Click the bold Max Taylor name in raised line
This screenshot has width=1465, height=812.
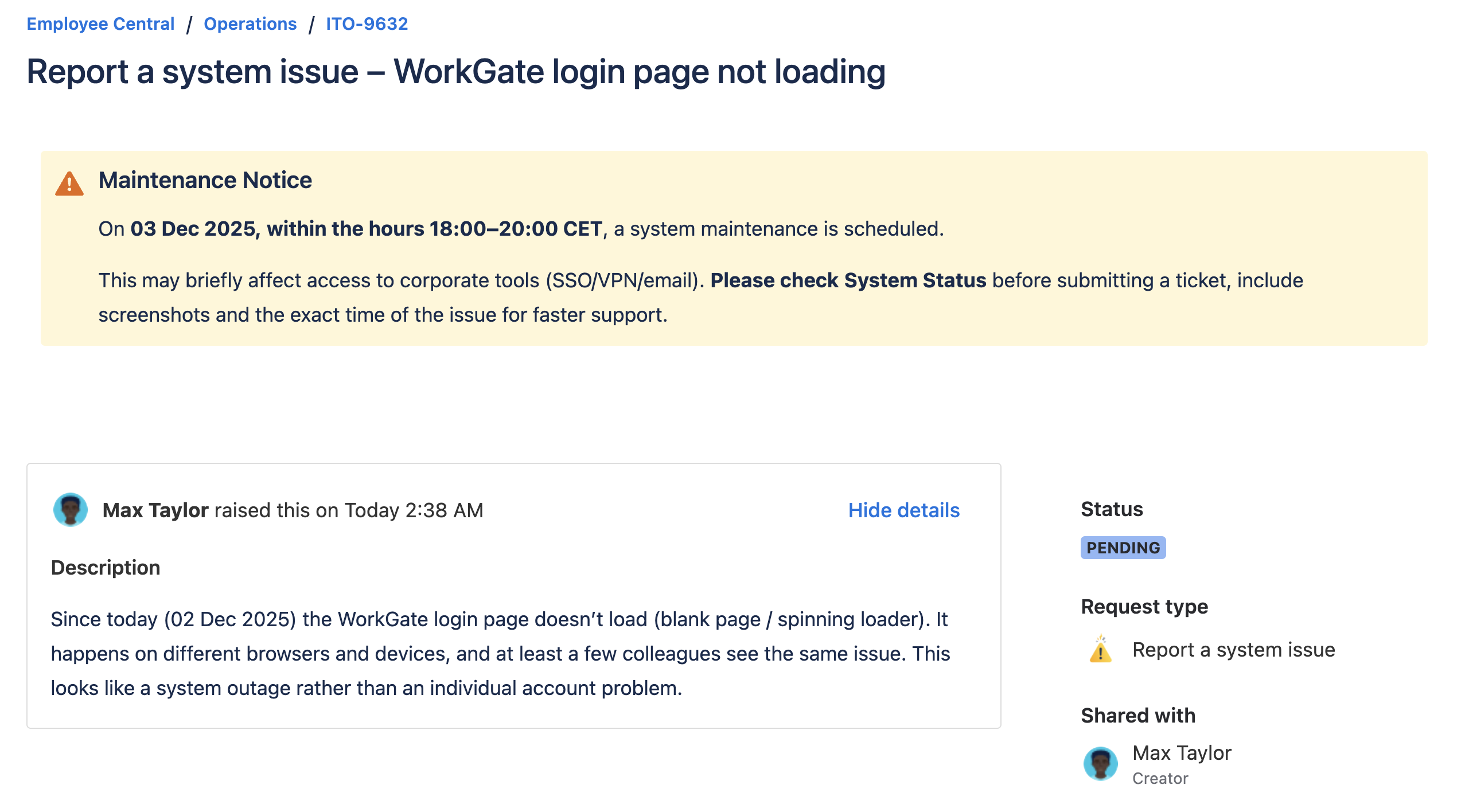coord(155,510)
